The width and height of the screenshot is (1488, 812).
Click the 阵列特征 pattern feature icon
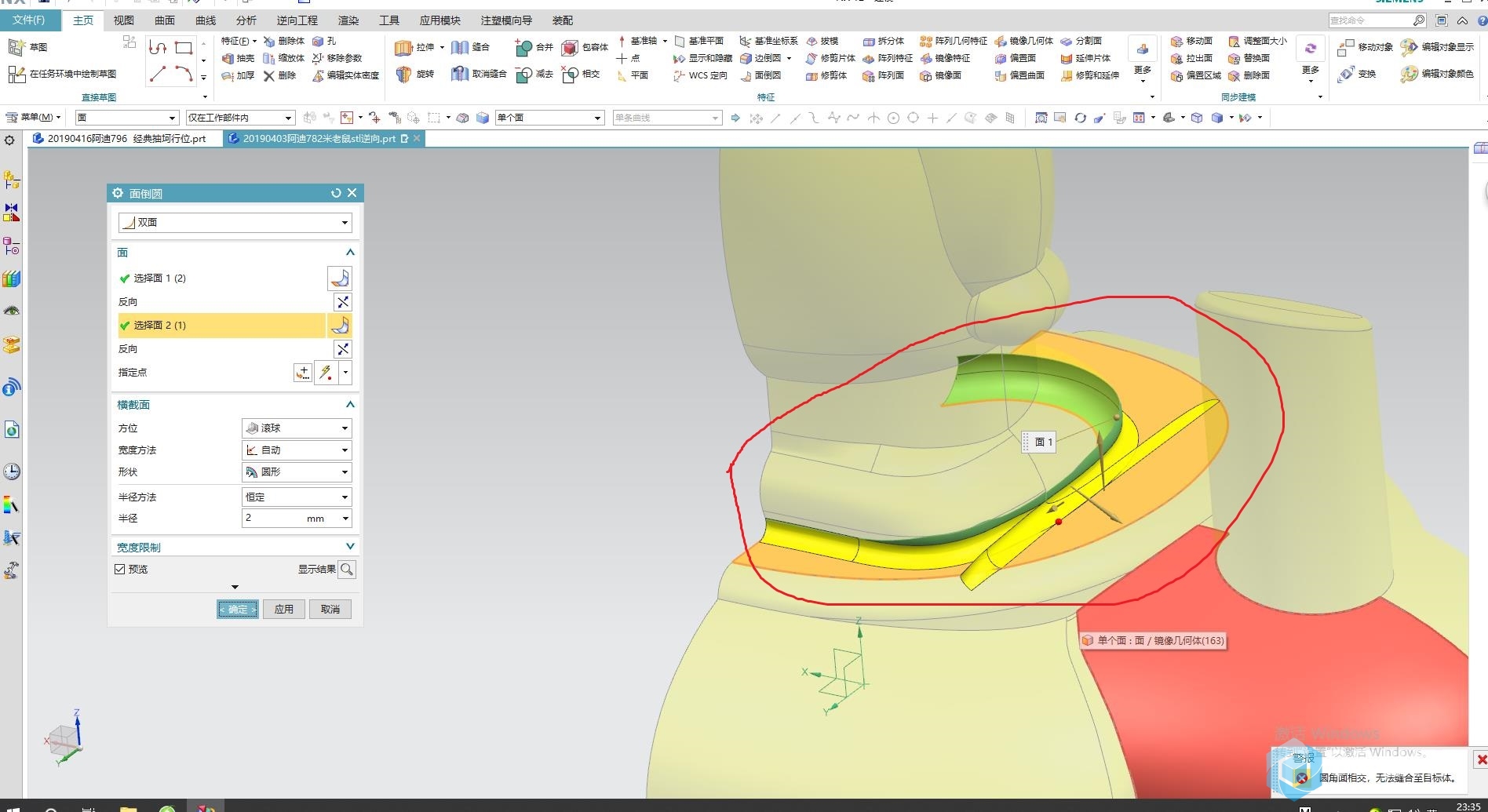pyautogui.click(x=868, y=58)
